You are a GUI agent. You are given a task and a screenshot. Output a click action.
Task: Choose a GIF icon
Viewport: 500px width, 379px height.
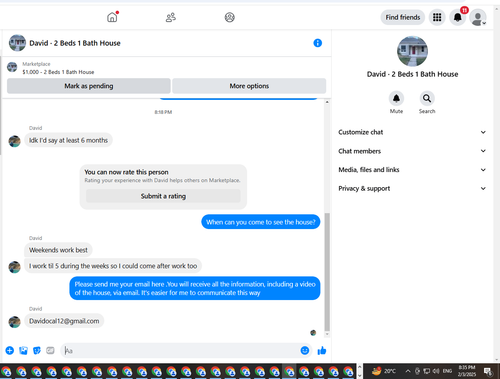click(50, 350)
